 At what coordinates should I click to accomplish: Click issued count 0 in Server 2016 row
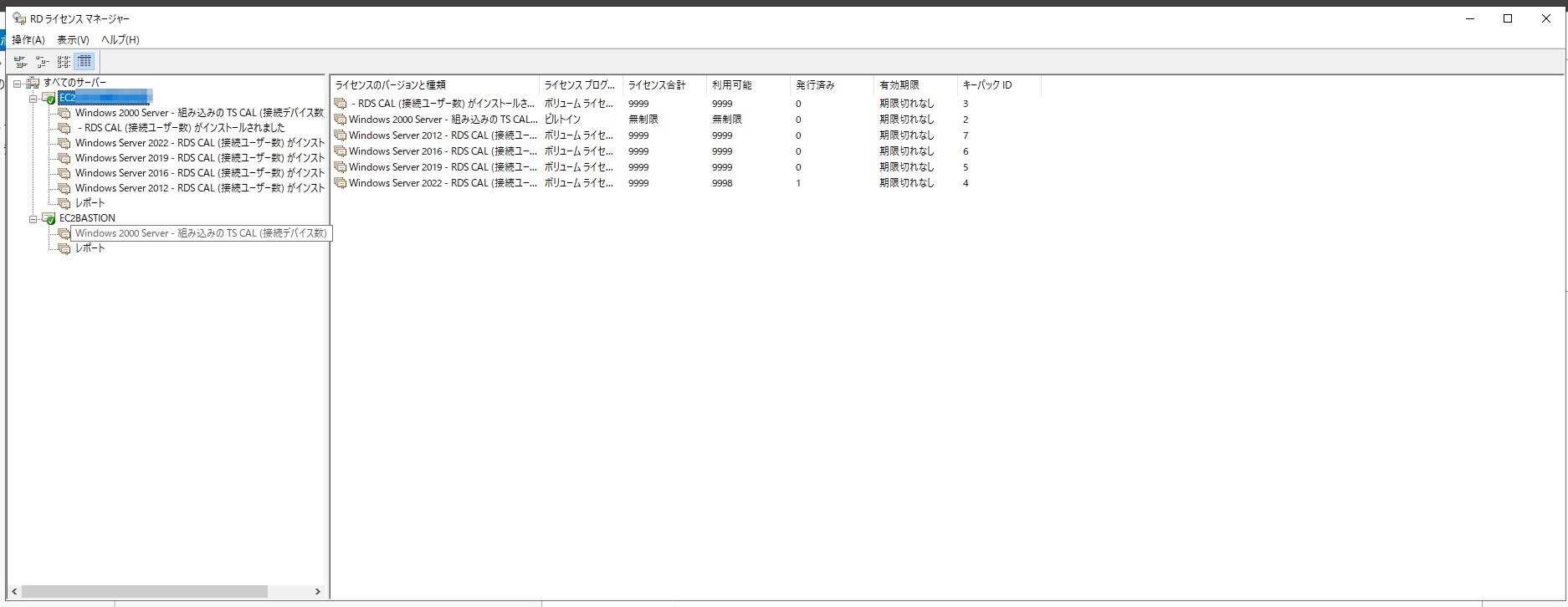pos(798,151)
